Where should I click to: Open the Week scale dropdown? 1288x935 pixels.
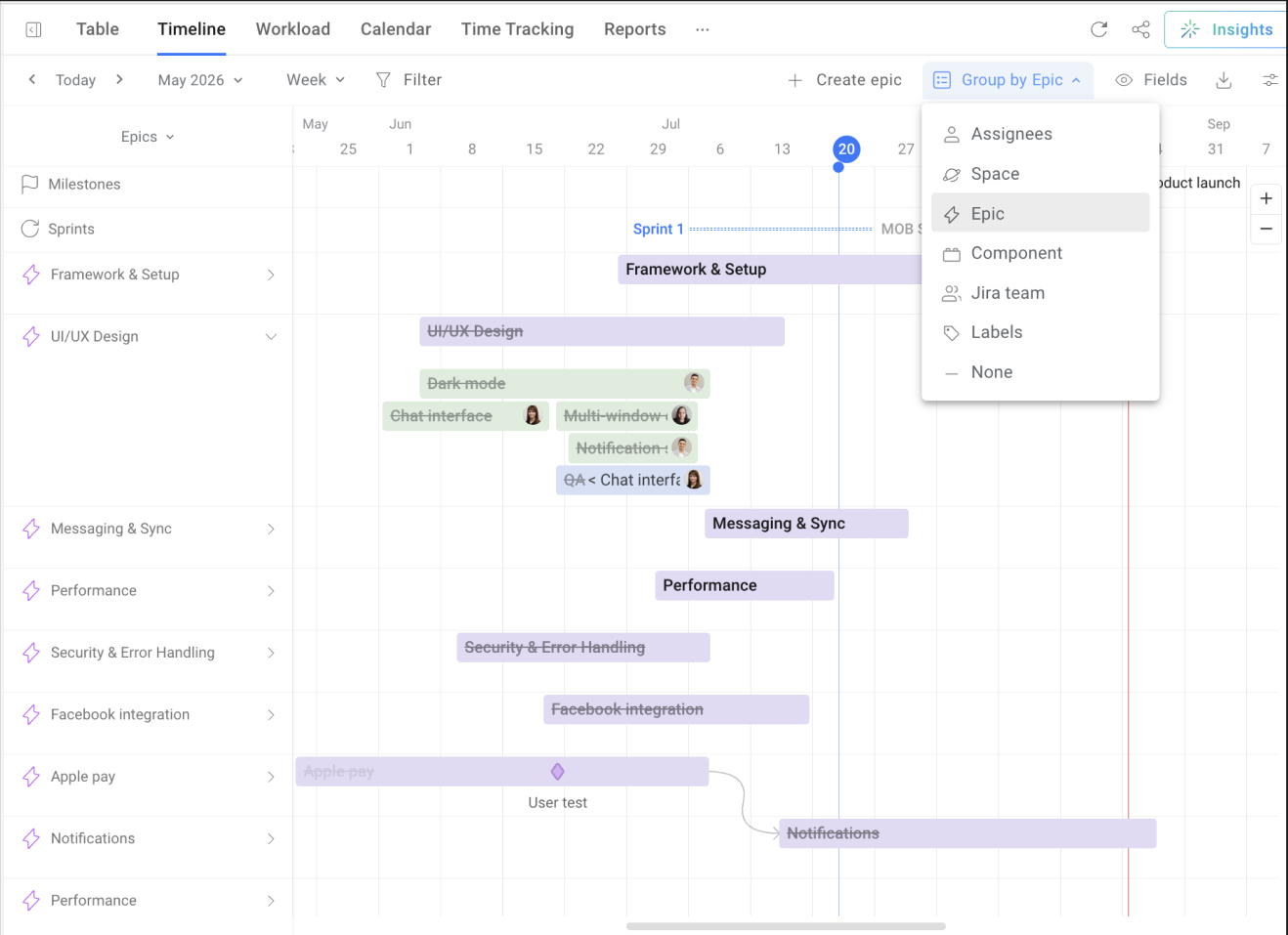[x=316, y=80]
